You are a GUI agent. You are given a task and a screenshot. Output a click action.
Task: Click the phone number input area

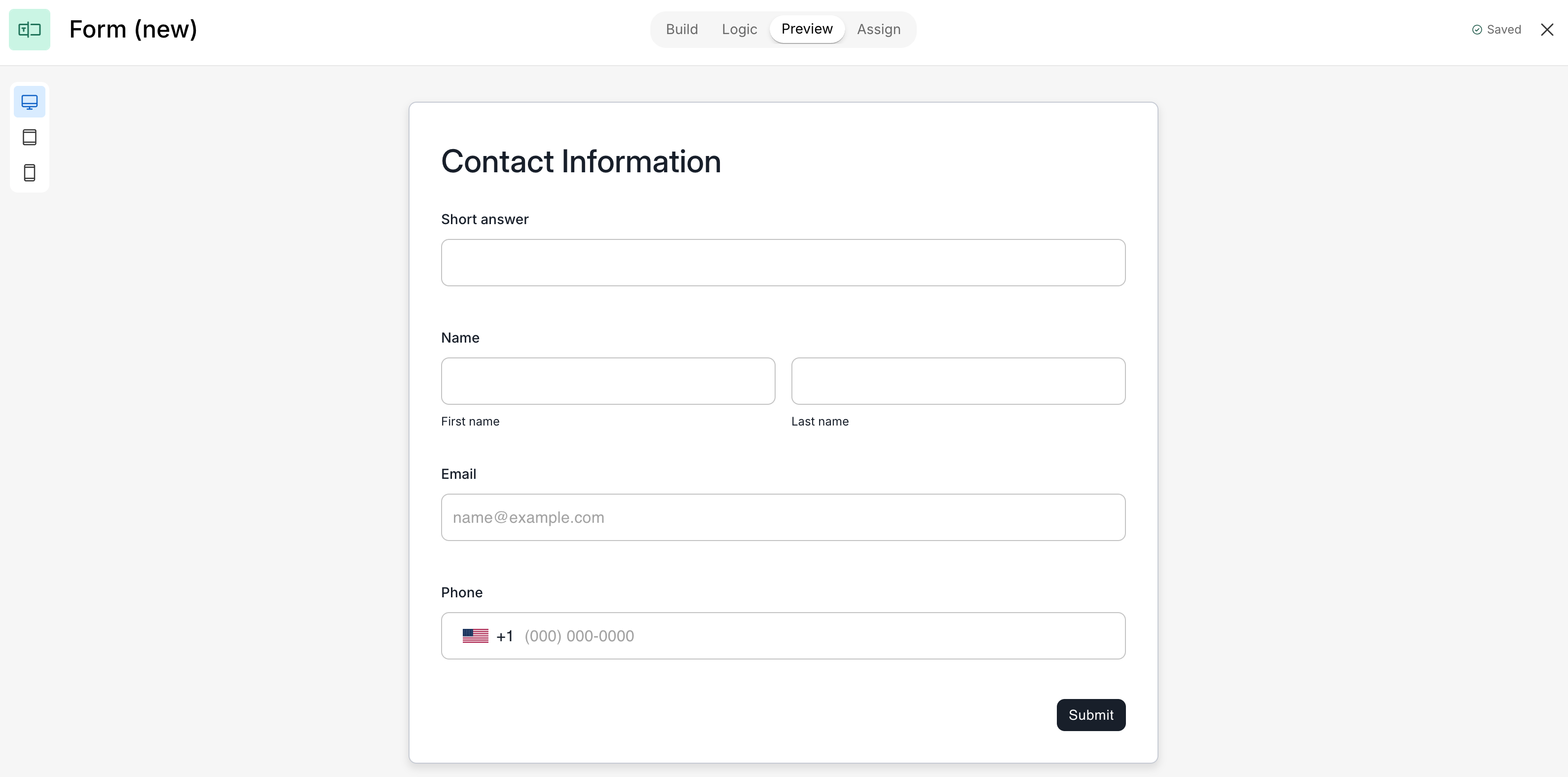click(x=816, y=636)
